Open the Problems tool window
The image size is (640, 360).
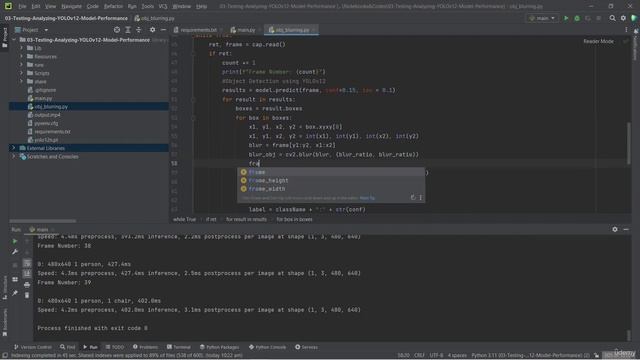click(x=145, y=347)
